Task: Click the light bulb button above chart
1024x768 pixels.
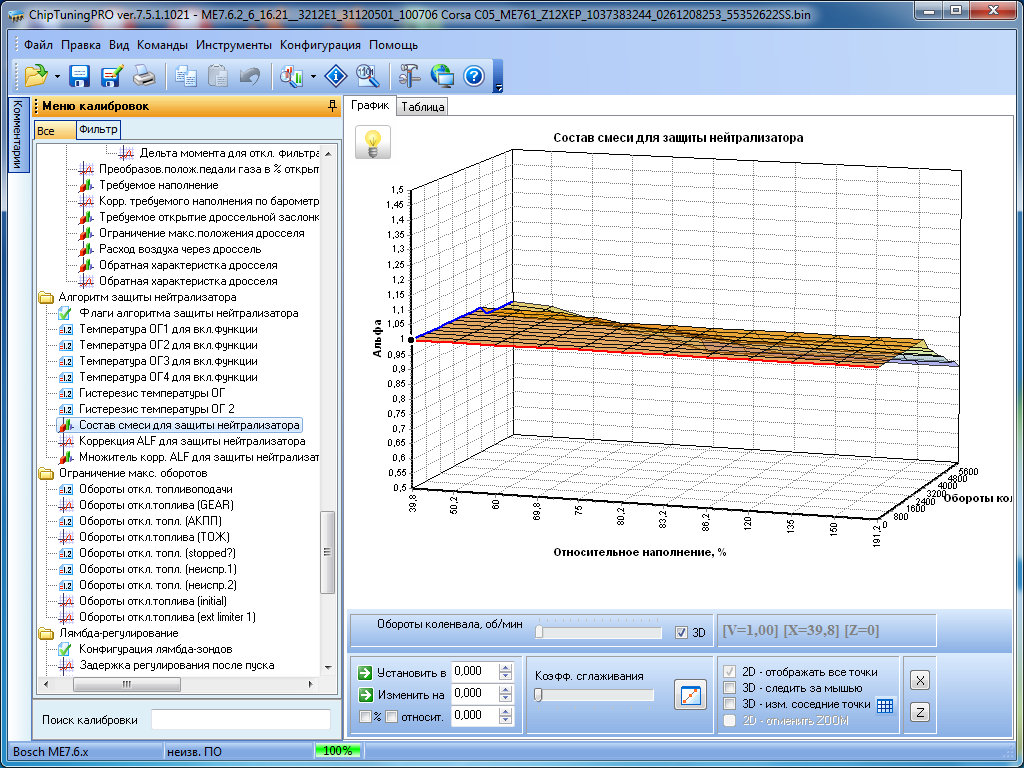Action: (374, 142)
